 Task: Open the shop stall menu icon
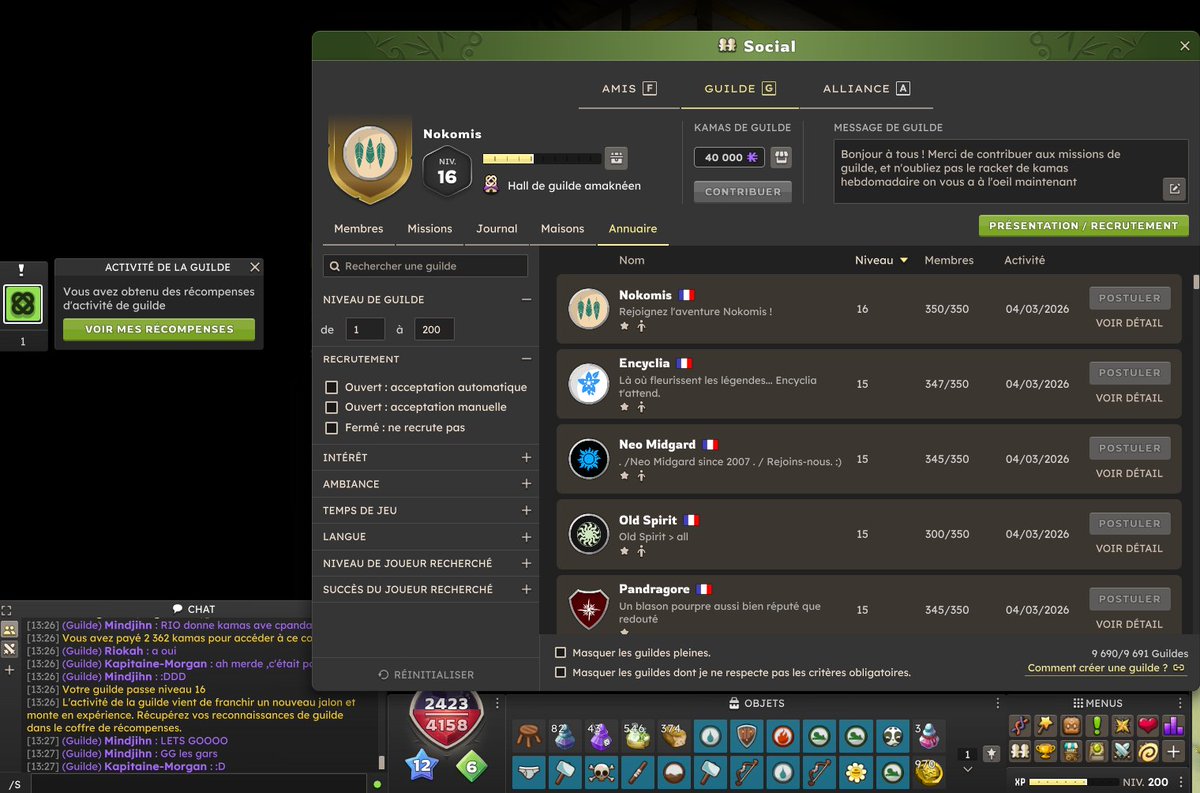coord(1071,751)
